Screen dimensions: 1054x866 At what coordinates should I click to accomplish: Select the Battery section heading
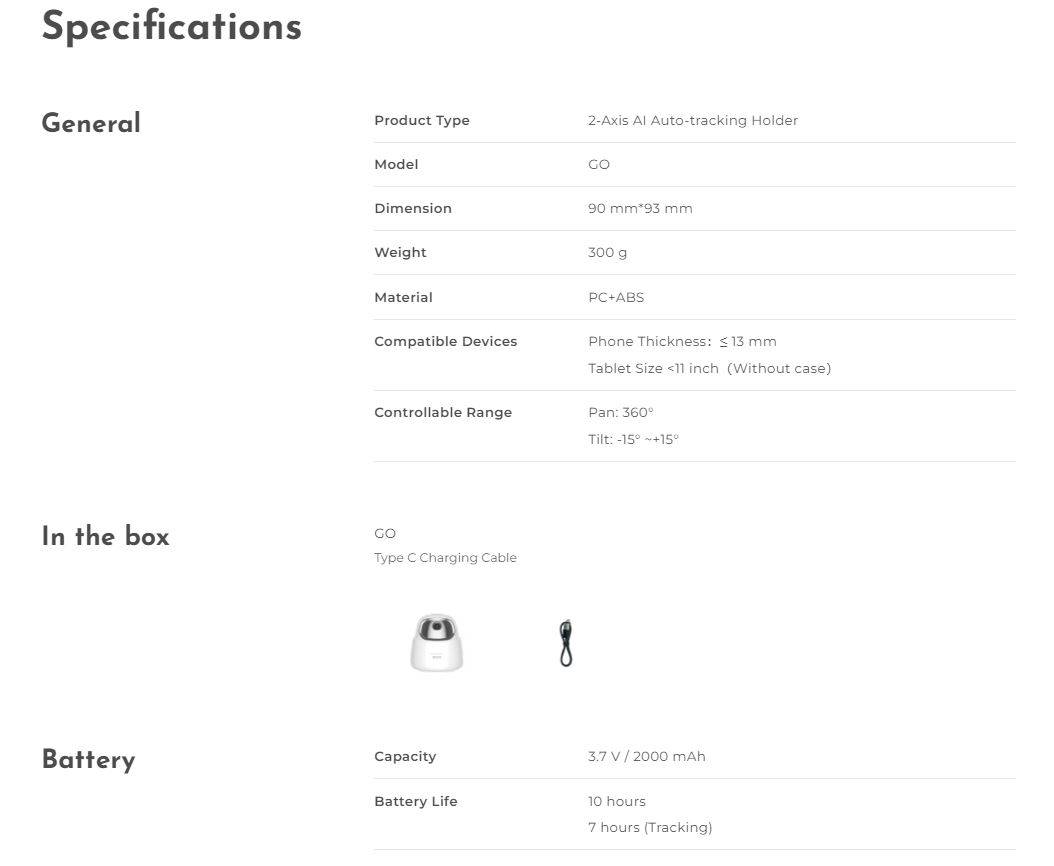point(89,760)
